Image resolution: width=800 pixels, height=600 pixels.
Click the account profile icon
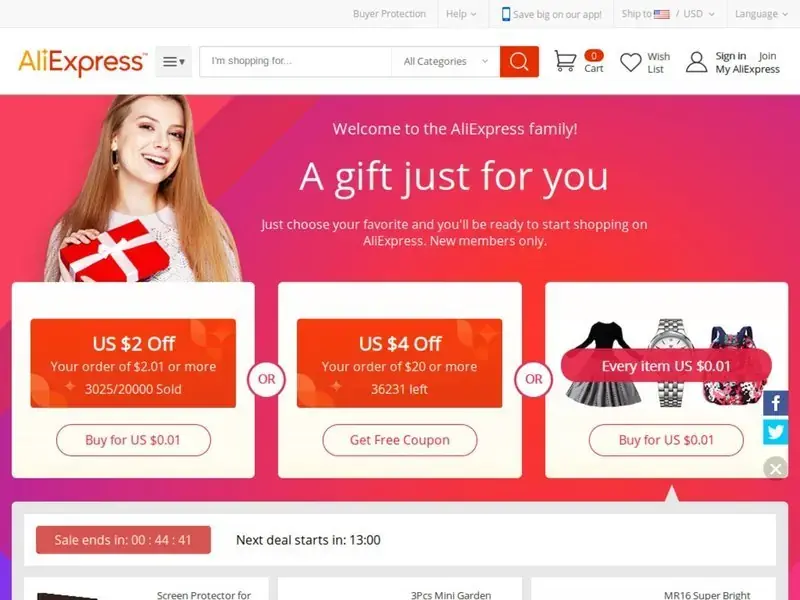pyautogui.click(x=696, y=62)
